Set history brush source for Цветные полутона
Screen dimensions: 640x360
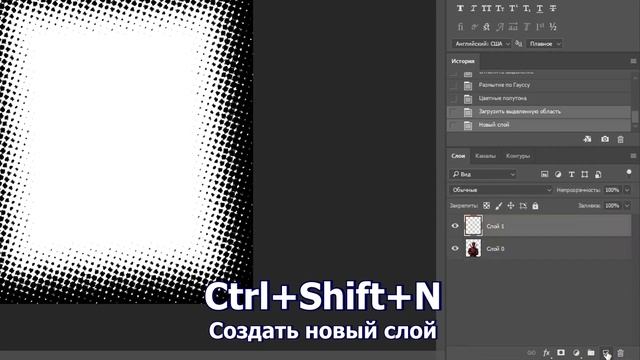pyautogui.click(x=453, y=99)
